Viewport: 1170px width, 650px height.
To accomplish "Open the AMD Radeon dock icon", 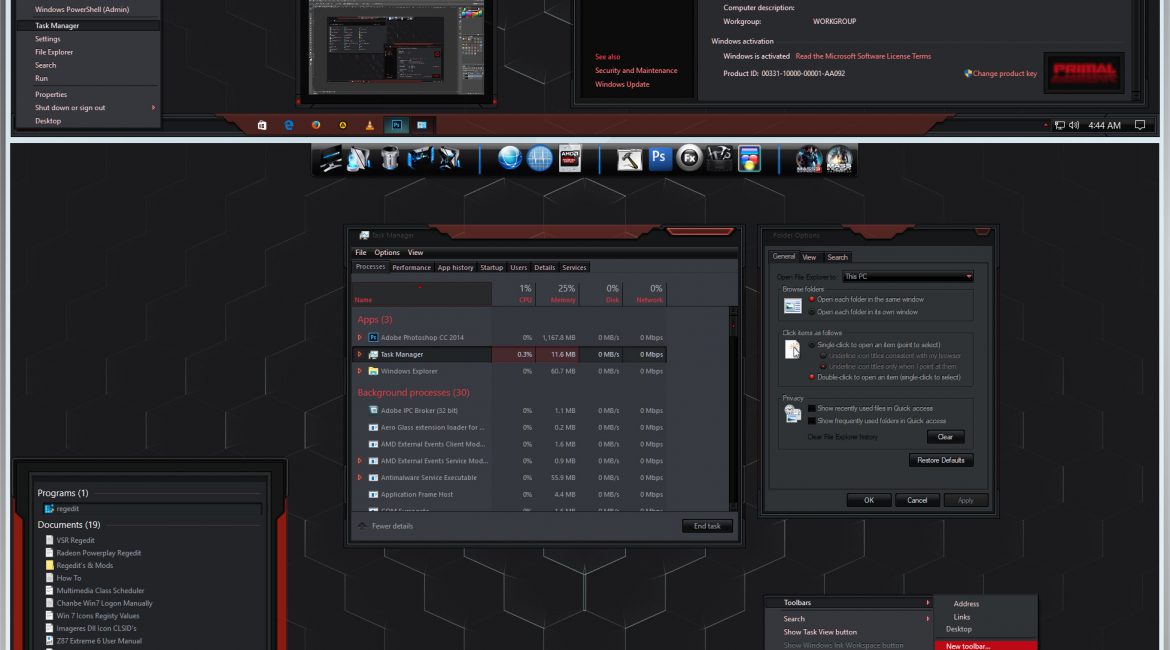I will 569,158.
